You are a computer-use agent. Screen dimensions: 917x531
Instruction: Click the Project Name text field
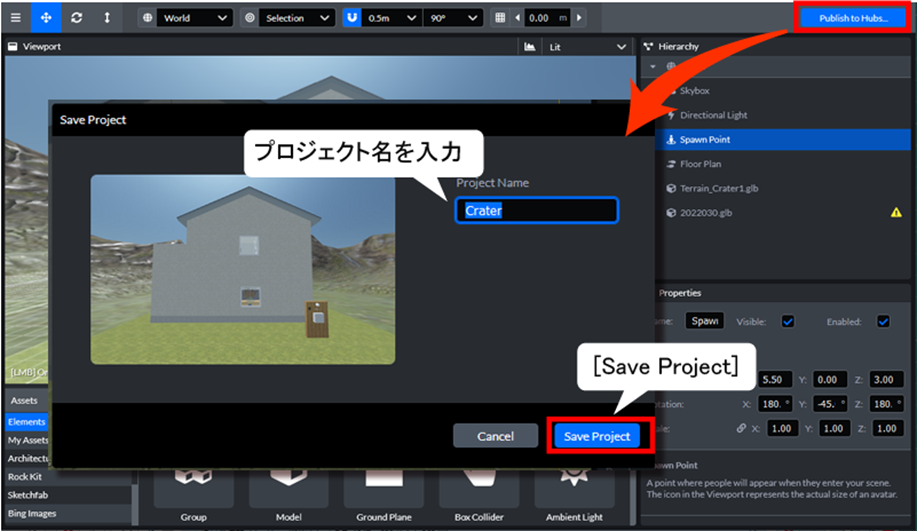[x=537, y=211]
